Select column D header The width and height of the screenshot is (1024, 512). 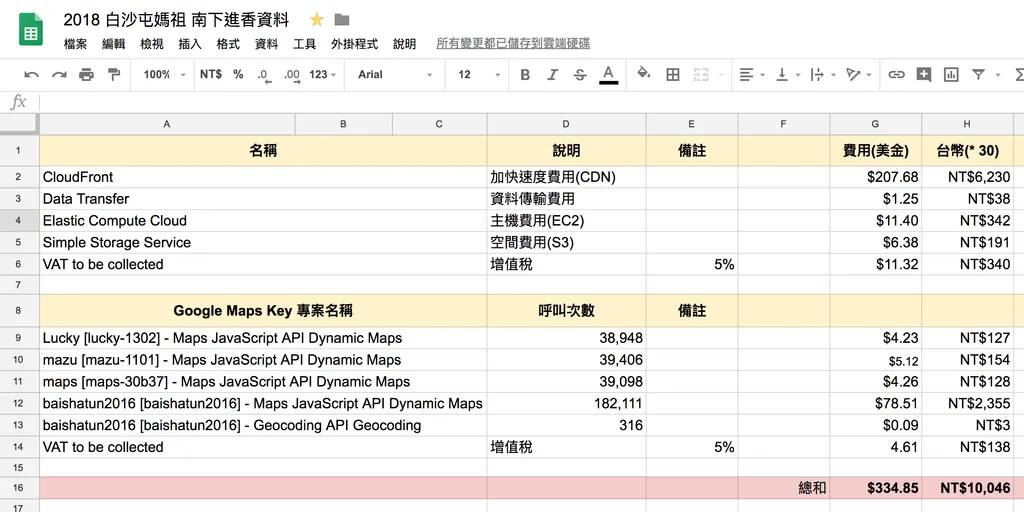(566, 124)
